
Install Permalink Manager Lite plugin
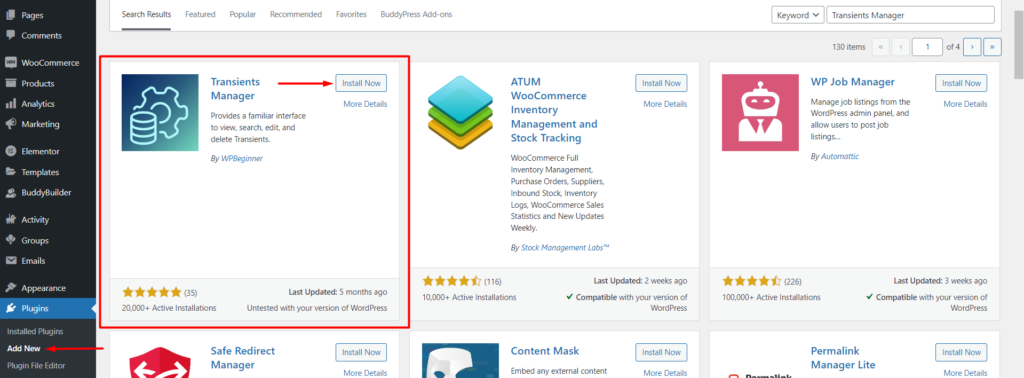click(961, 352)
